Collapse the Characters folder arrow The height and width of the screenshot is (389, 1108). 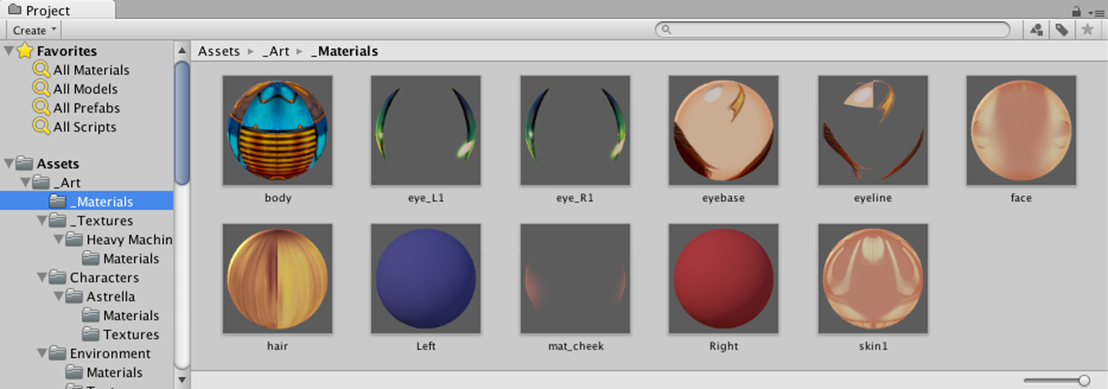[x=42, y=278]
